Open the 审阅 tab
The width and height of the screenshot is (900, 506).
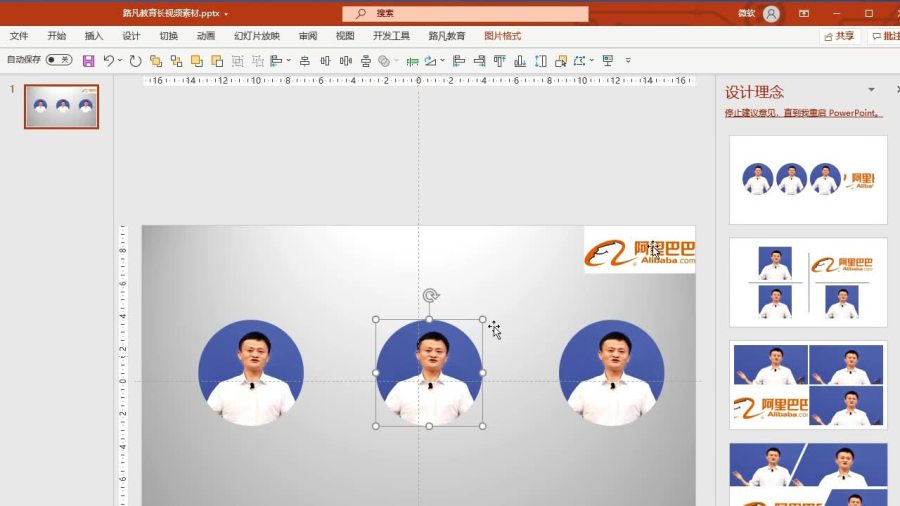tap(308, 36)
